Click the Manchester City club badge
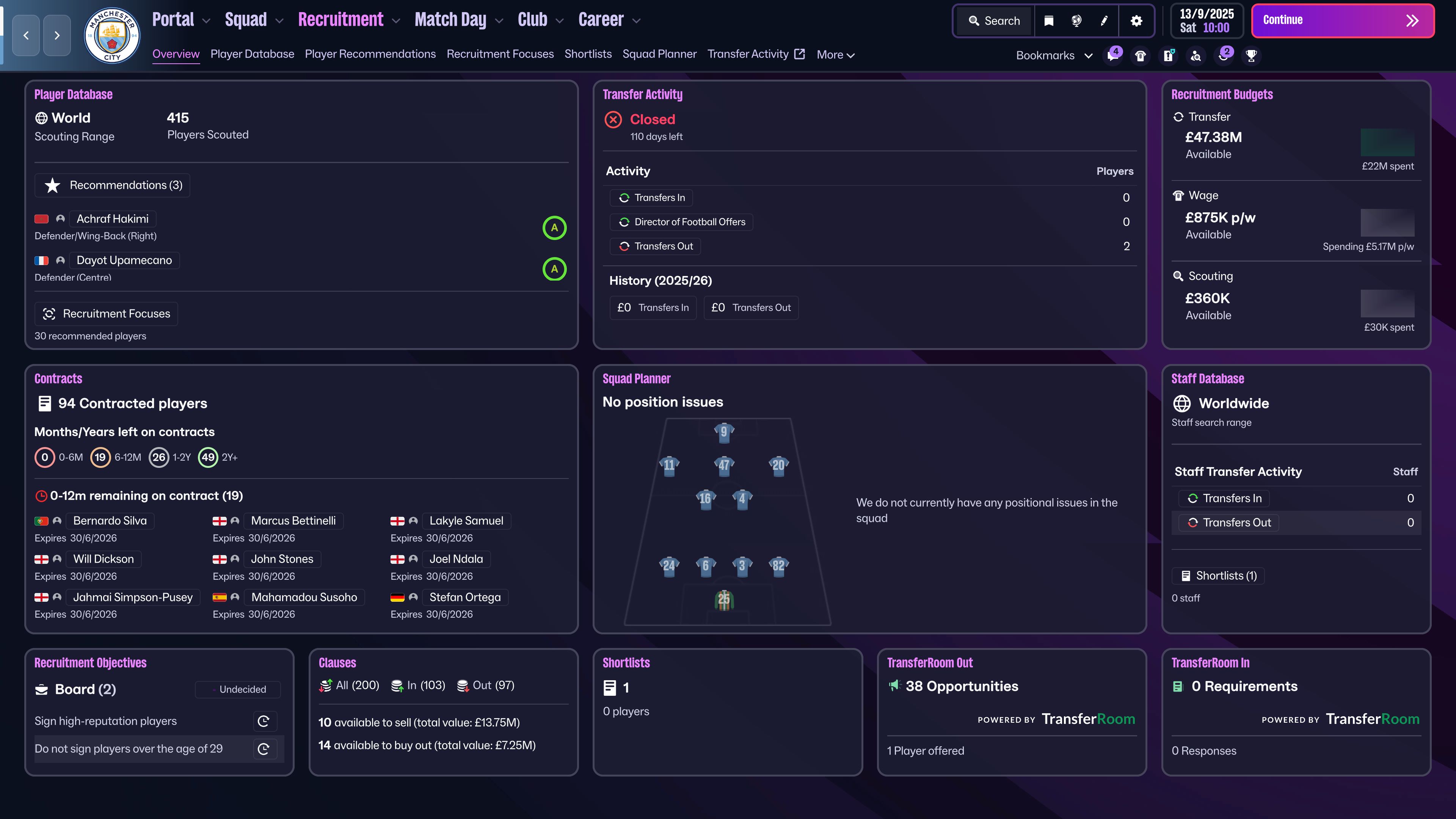Viewport: 1456px width, 819px height. pyautogui.click(x=112, y=35)
